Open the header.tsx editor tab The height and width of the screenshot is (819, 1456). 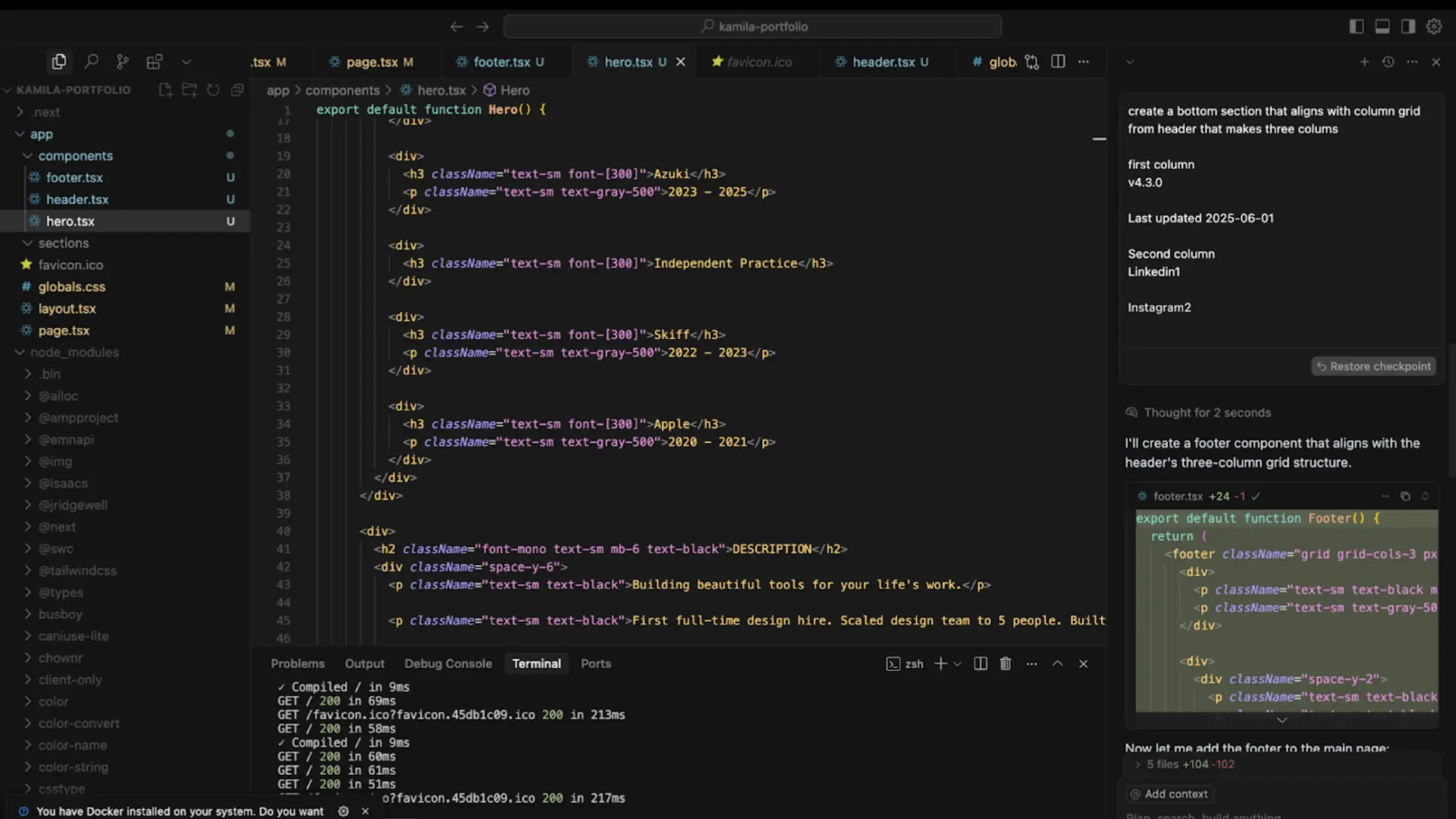tap(883, 62)
